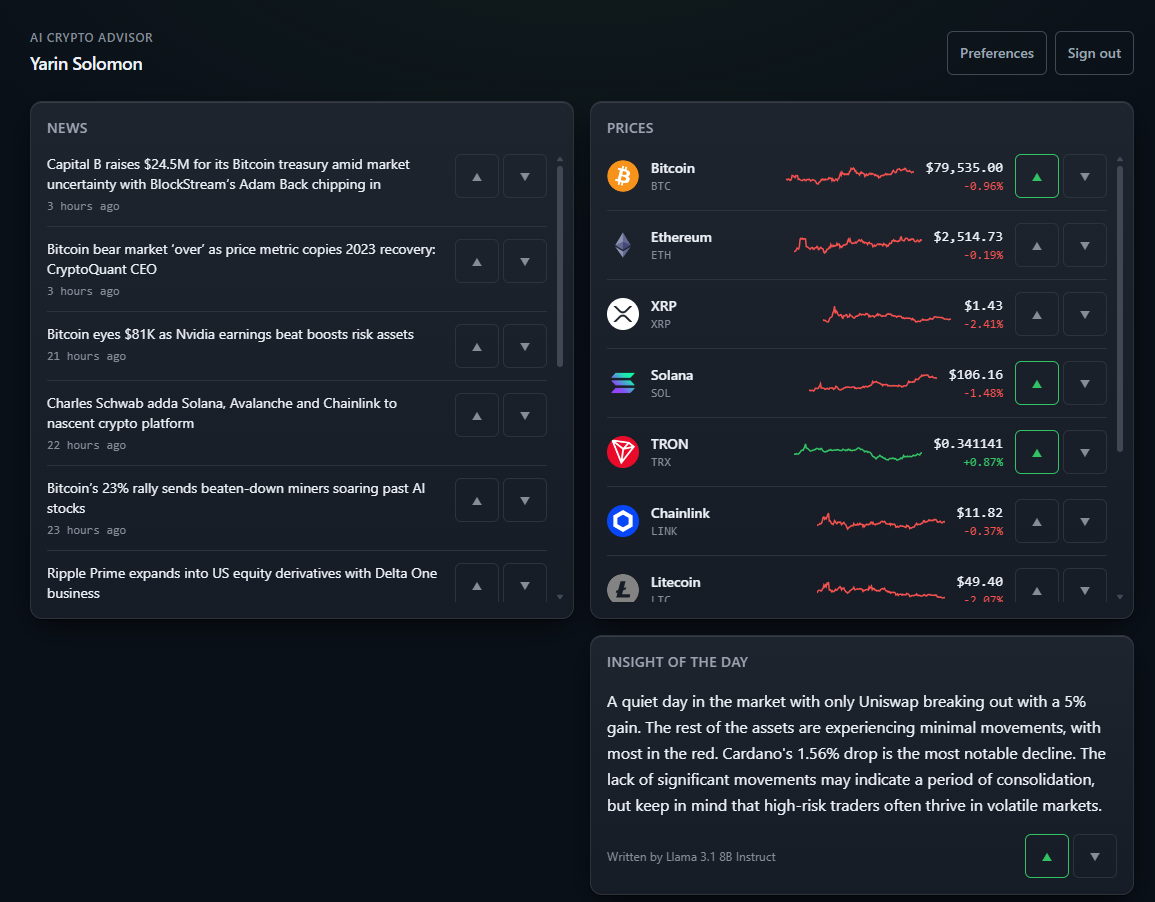The height and width of the screenshot is (902, 1155).
Task: Downvote the Charles Schwab Solana article
Action: click(524, 415)
